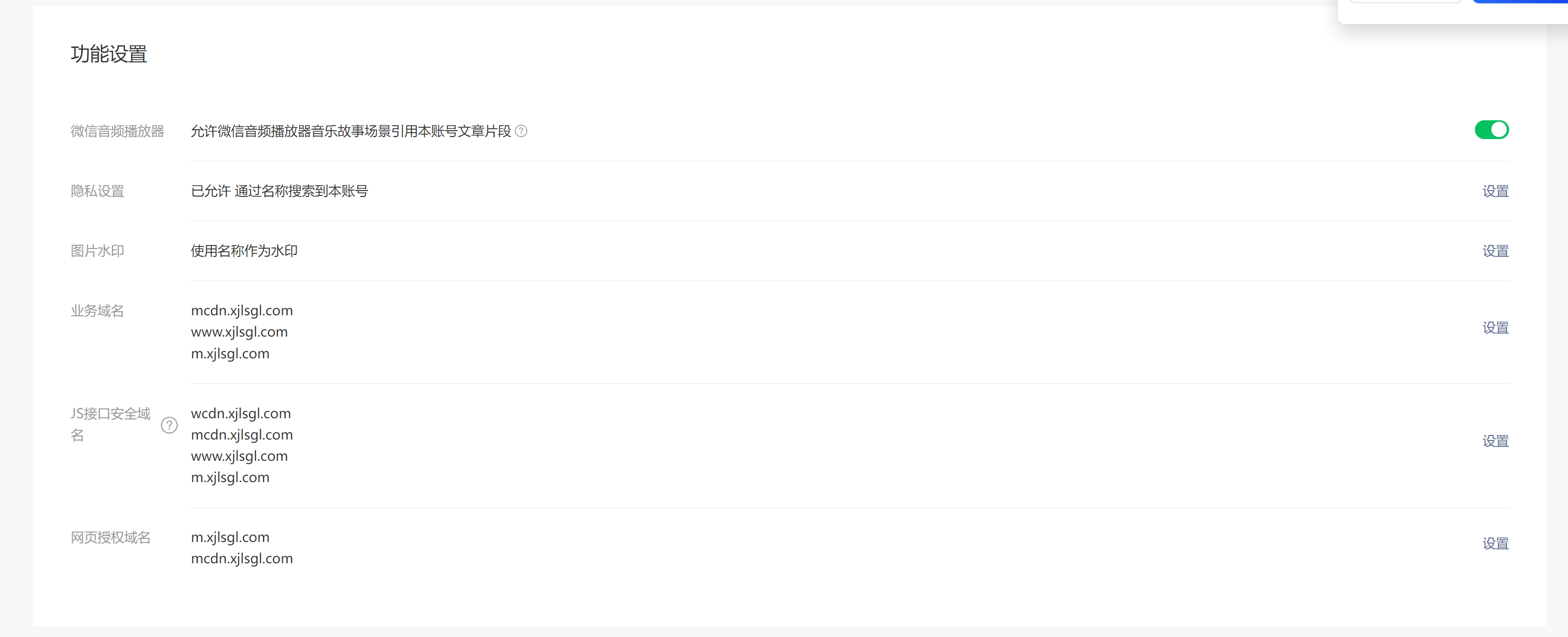Click the 已允许 通过名称搜索到本账号 text
Screen dimensions: 1568x637
click(x=279, y=191)
